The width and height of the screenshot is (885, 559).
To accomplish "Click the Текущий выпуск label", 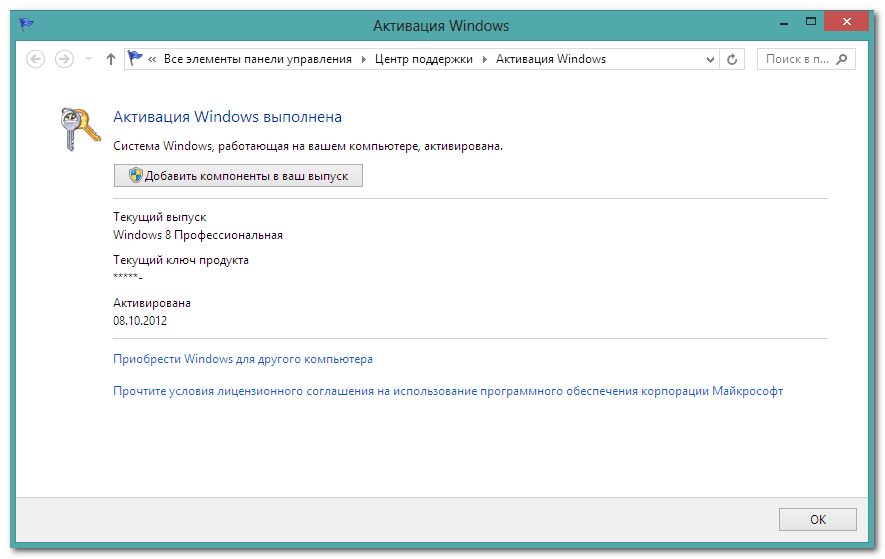I will coord(160,217).
